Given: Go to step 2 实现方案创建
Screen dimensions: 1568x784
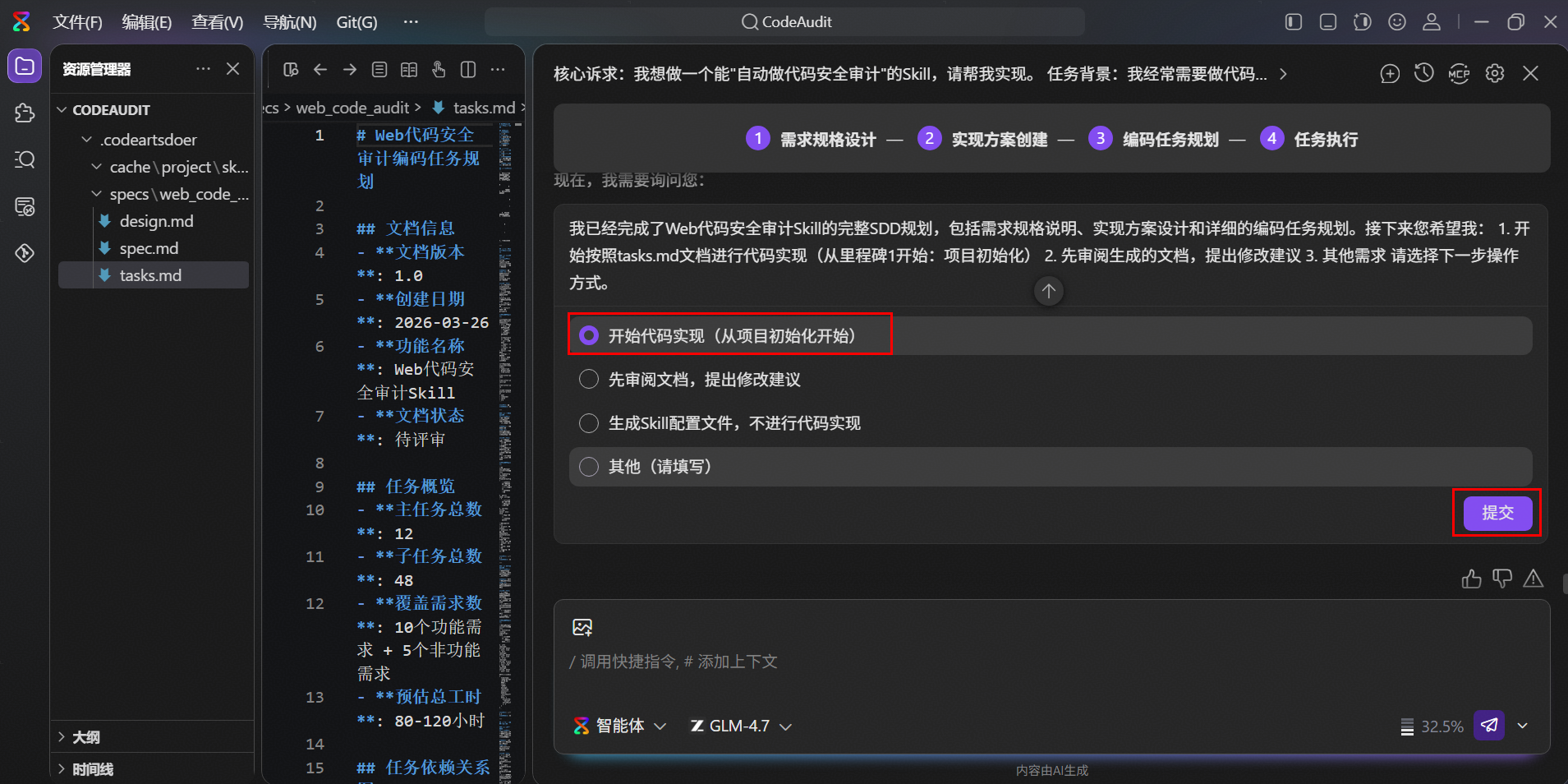Looking at the screenshot, I should point(982,139).
